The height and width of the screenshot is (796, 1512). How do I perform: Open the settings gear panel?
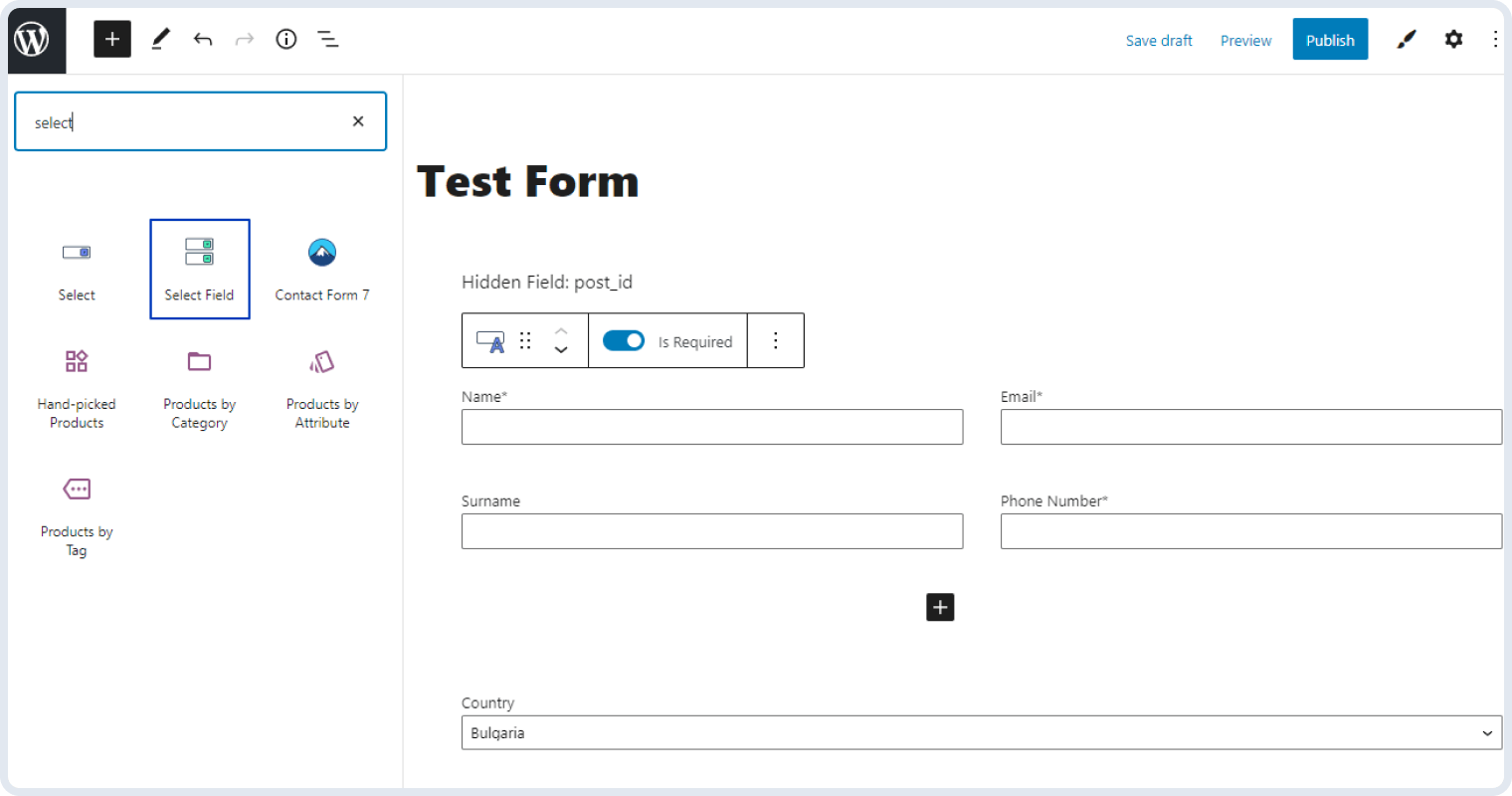[1453, 39]
